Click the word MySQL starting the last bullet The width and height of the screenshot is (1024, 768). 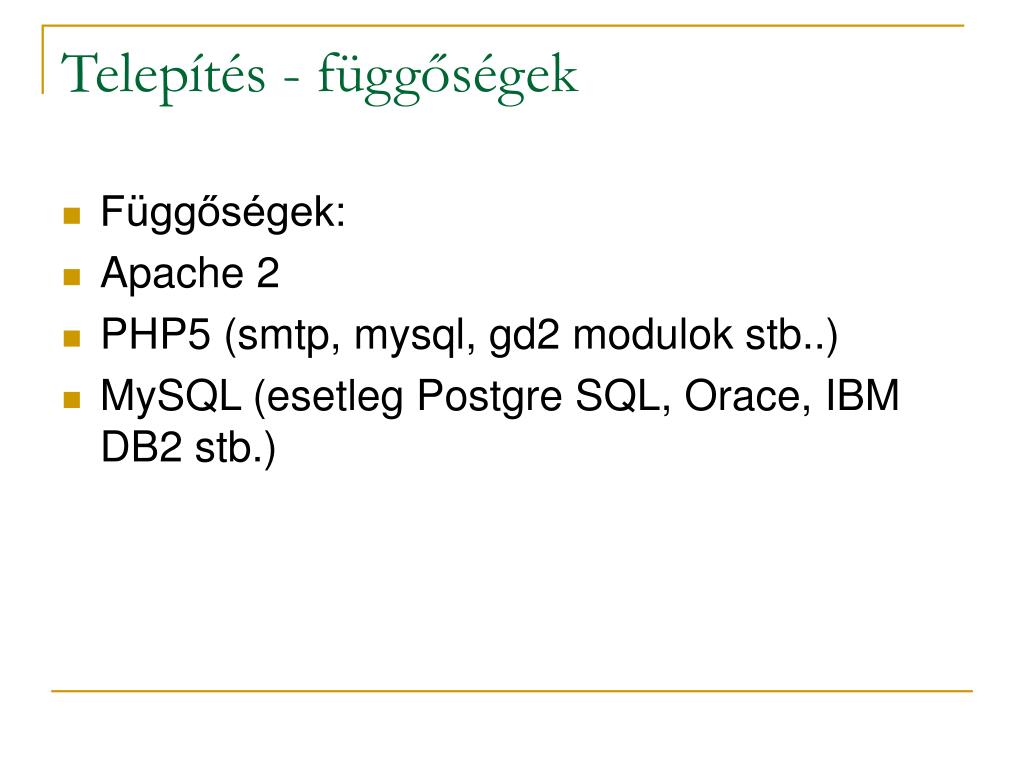click(171, 396)
